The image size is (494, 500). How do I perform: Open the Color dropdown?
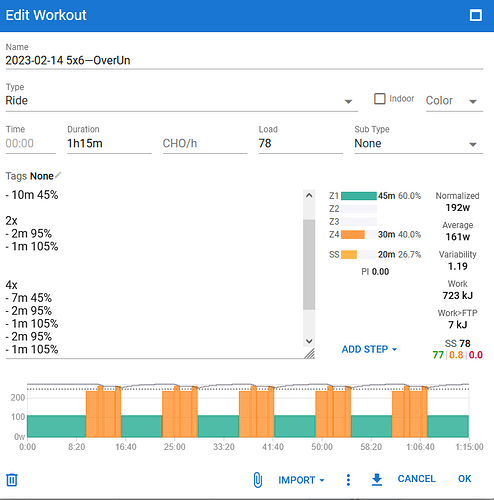point(454,101)
